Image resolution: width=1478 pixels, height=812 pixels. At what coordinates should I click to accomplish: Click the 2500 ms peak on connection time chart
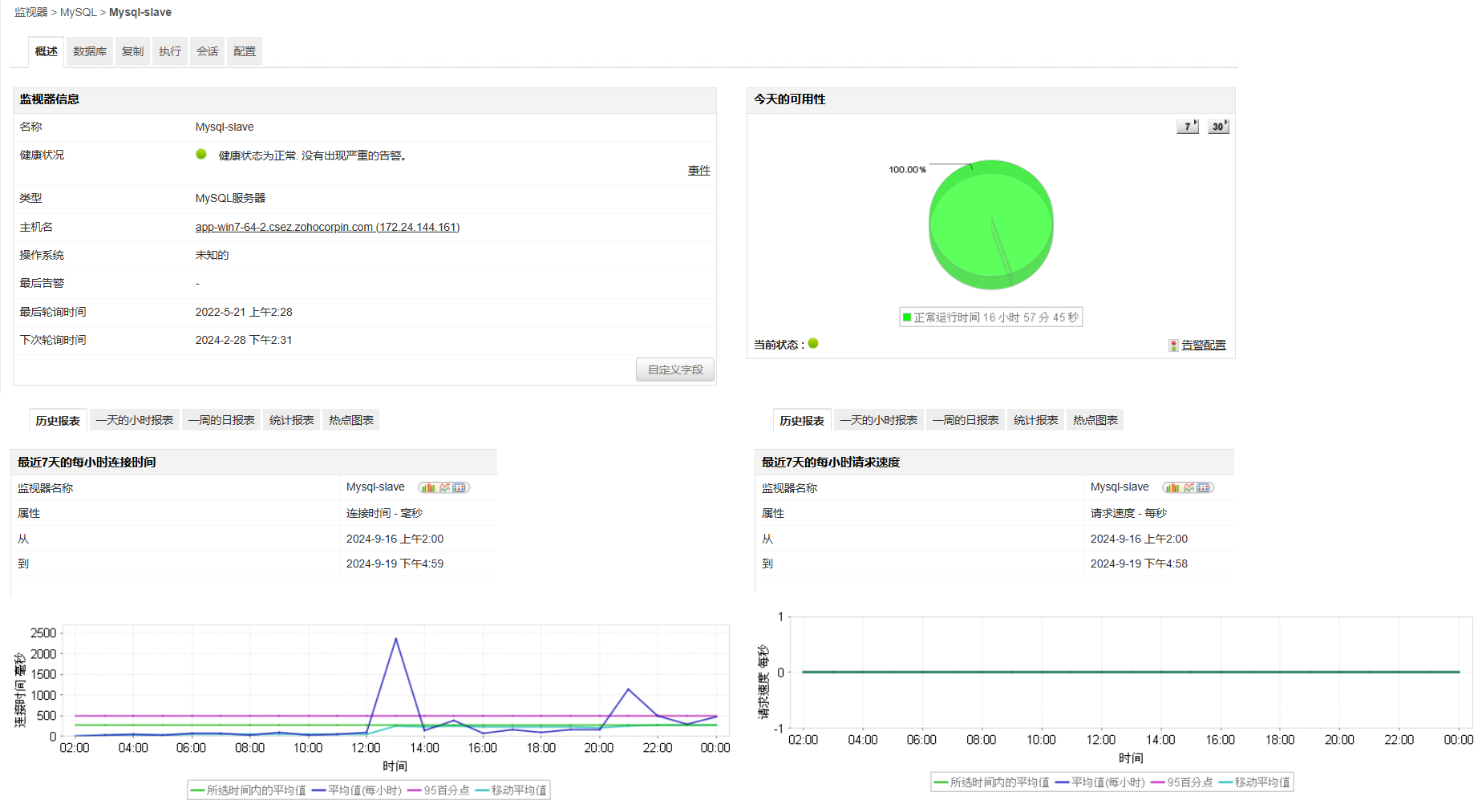click(x=396, y=639)
